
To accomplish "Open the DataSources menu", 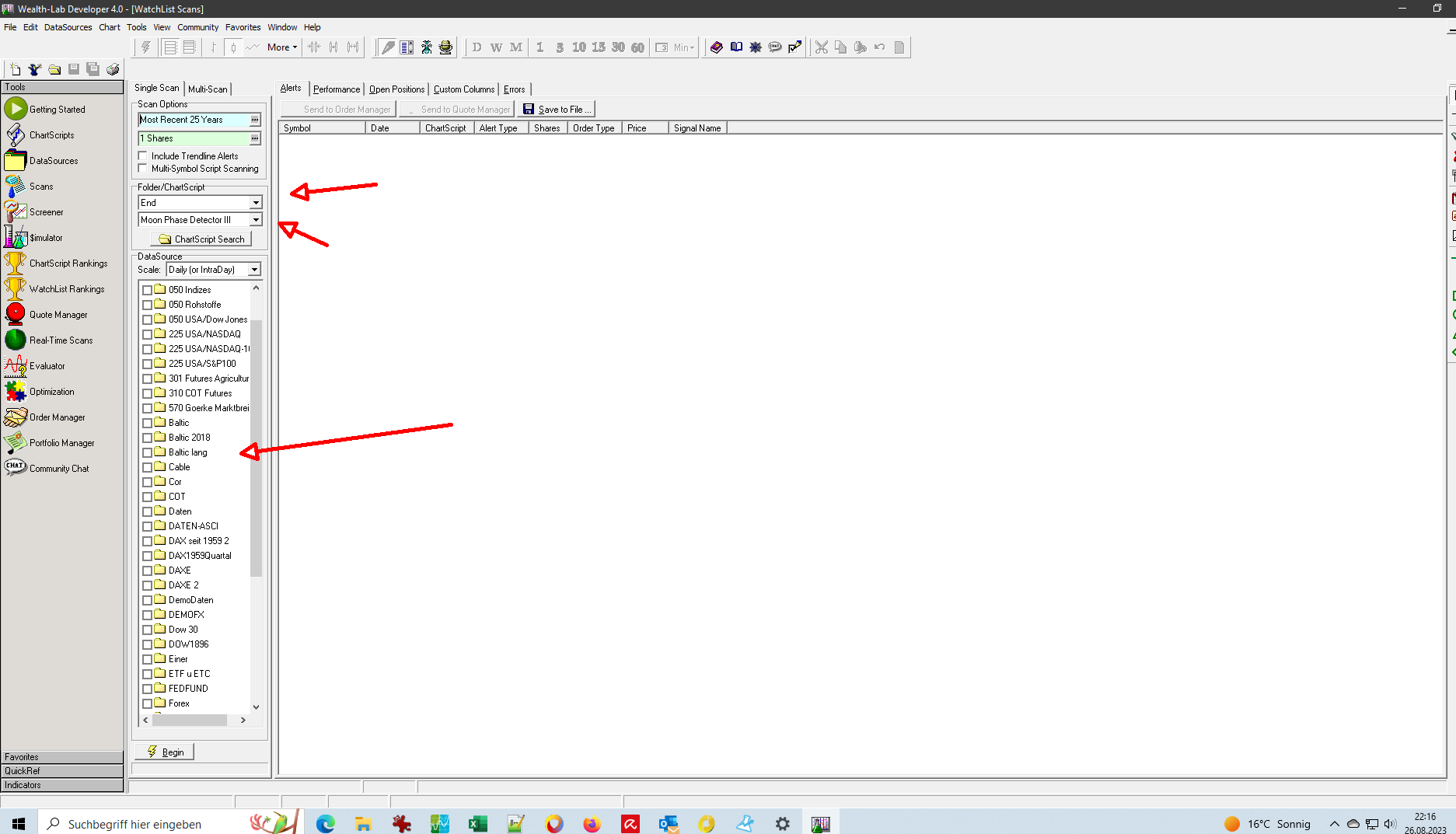I will [x=68, y=27].
